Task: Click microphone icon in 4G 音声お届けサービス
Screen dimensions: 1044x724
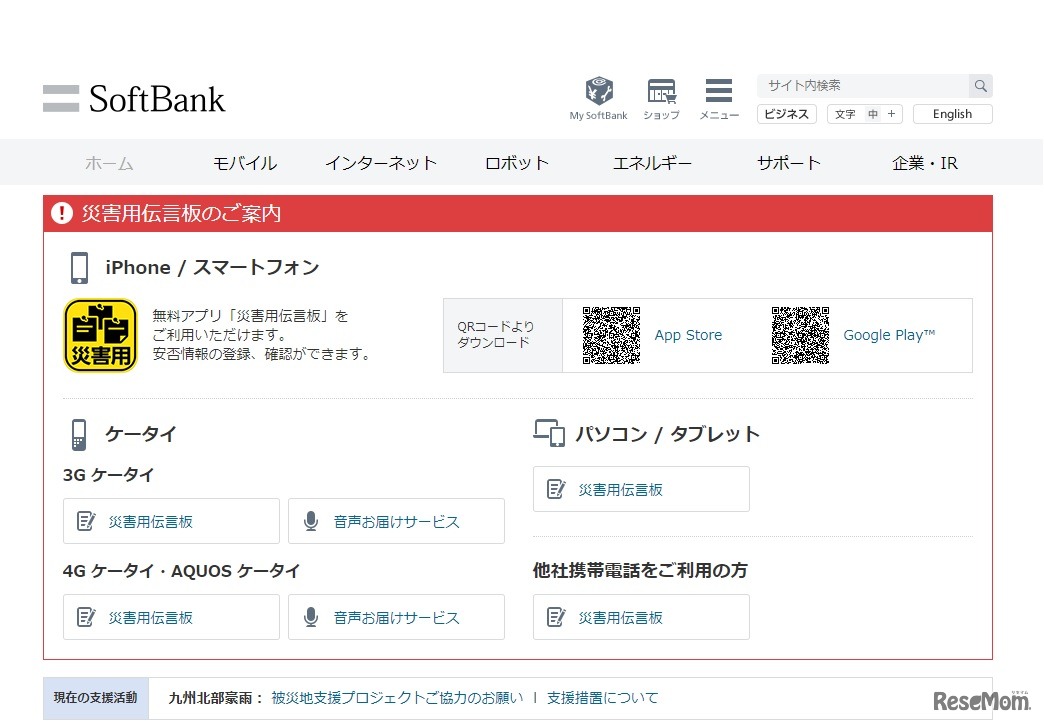Action: coord(310,617)
